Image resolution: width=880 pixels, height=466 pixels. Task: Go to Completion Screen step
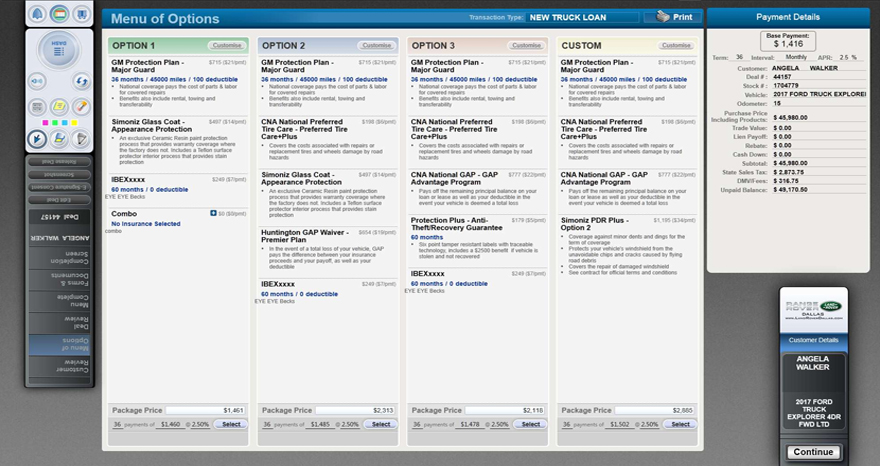(x=59, y=257)
